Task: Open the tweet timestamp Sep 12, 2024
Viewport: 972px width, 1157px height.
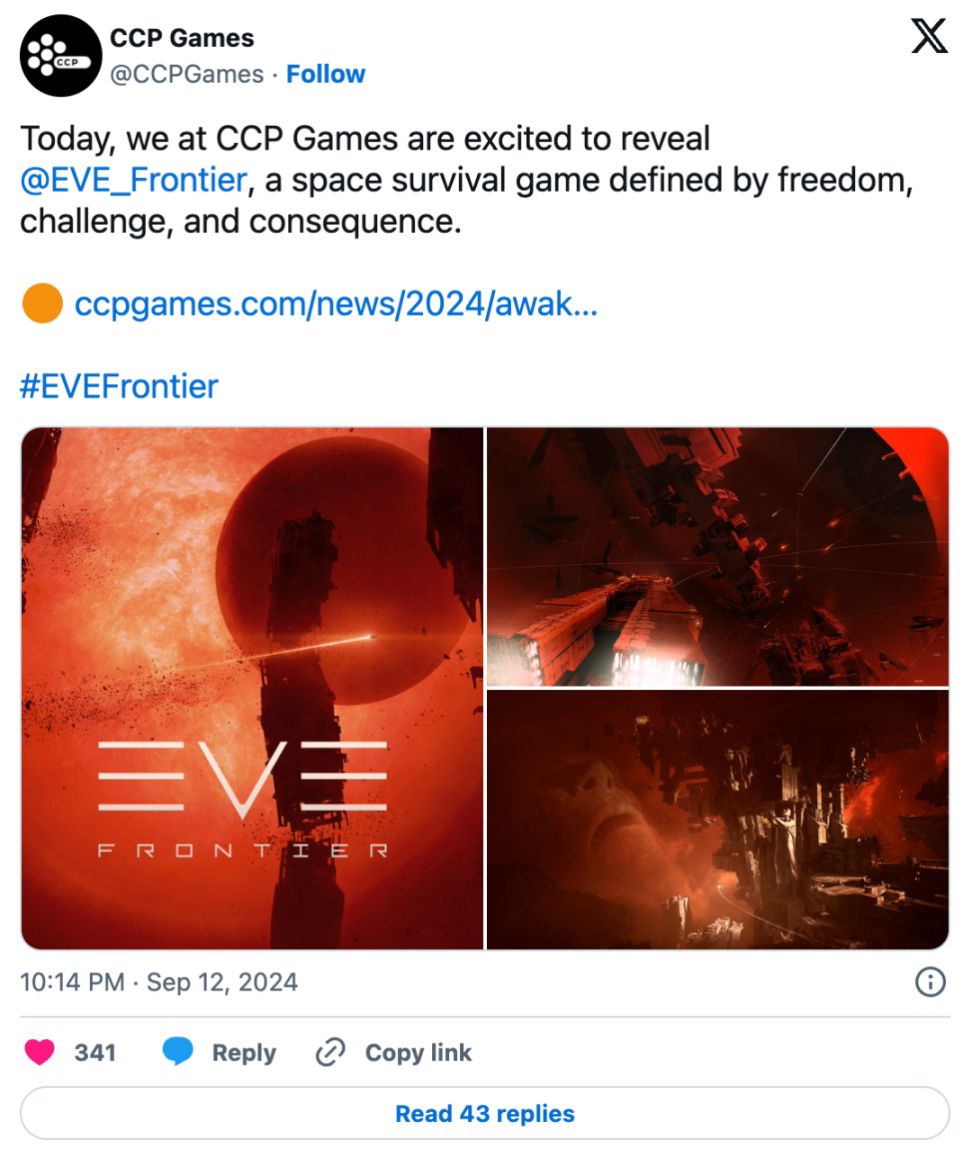Action: point(159,982)
